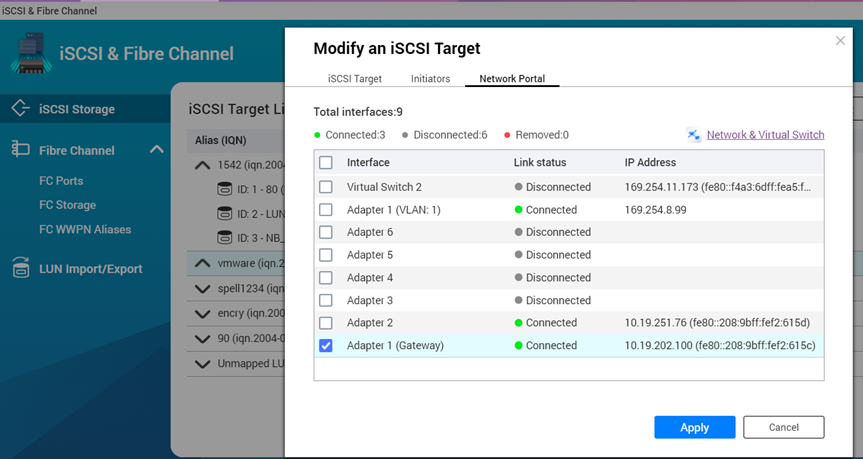Open the Network & Virtual Switch link
The image size is (863, 459).
click(765, 135)
